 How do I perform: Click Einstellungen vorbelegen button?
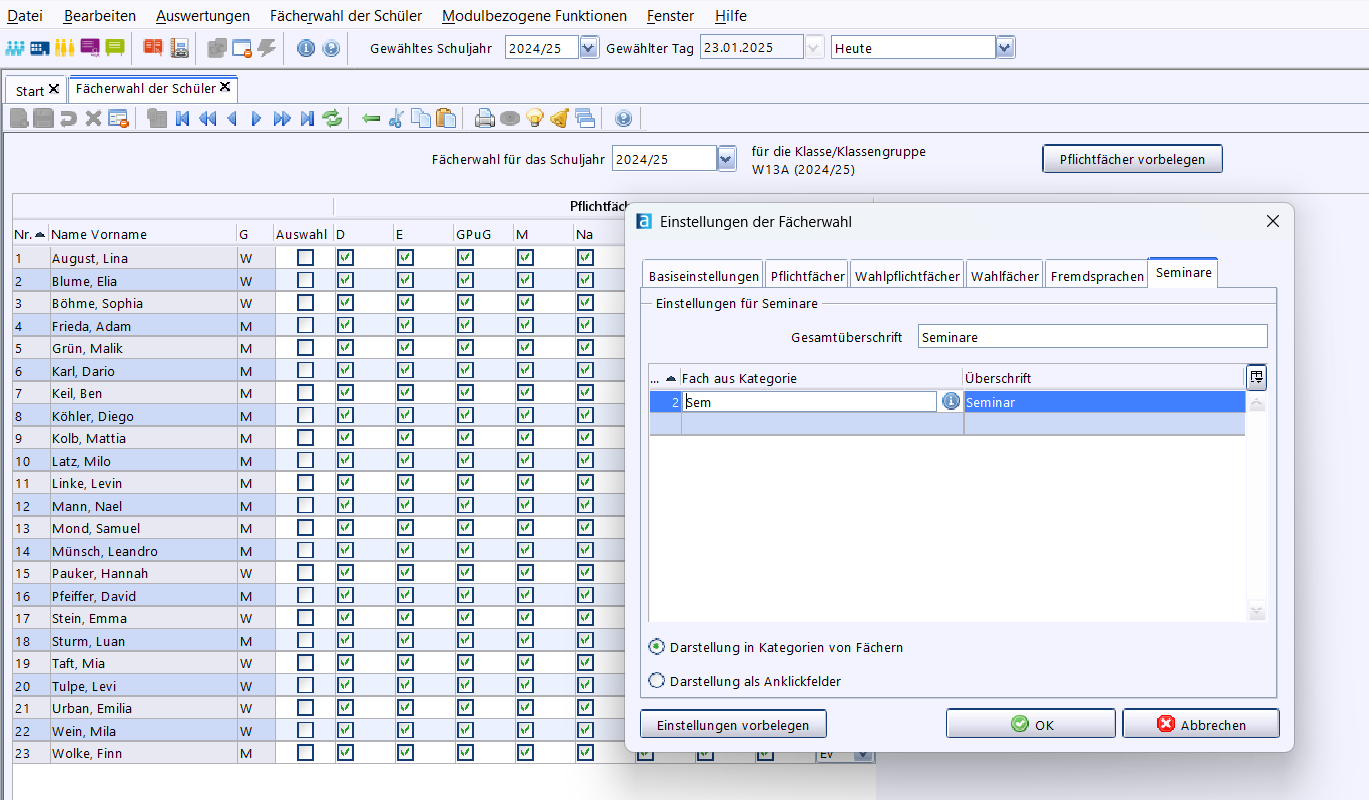733,724
